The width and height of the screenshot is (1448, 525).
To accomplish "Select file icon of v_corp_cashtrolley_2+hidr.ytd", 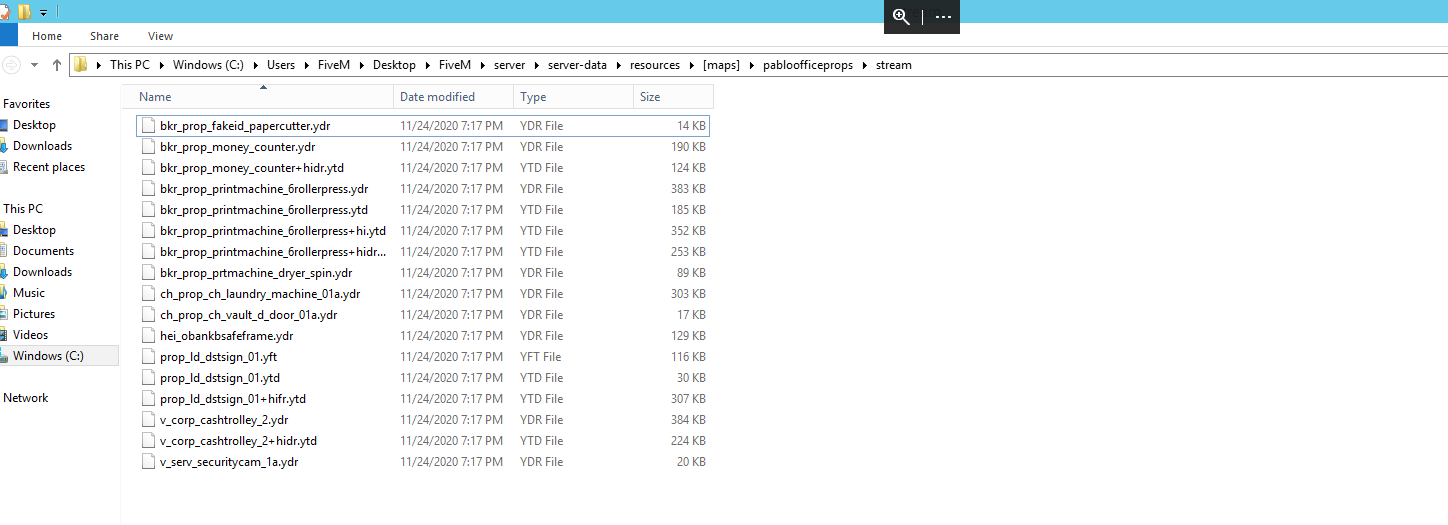I will point(148,441).
